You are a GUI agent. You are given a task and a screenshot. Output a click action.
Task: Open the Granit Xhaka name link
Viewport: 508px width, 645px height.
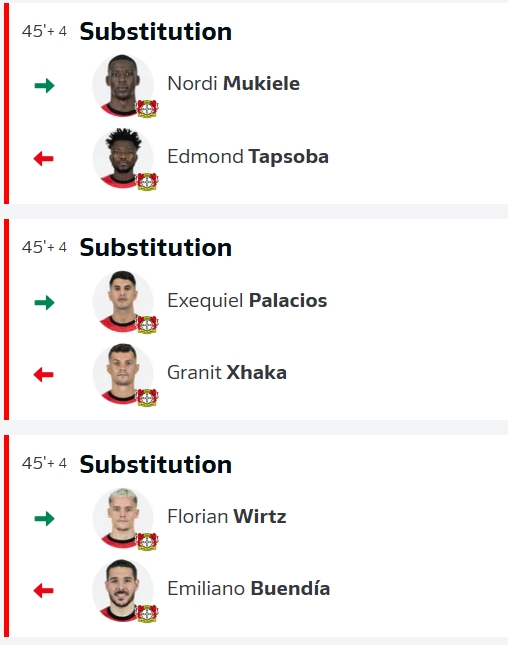[227, 373]
